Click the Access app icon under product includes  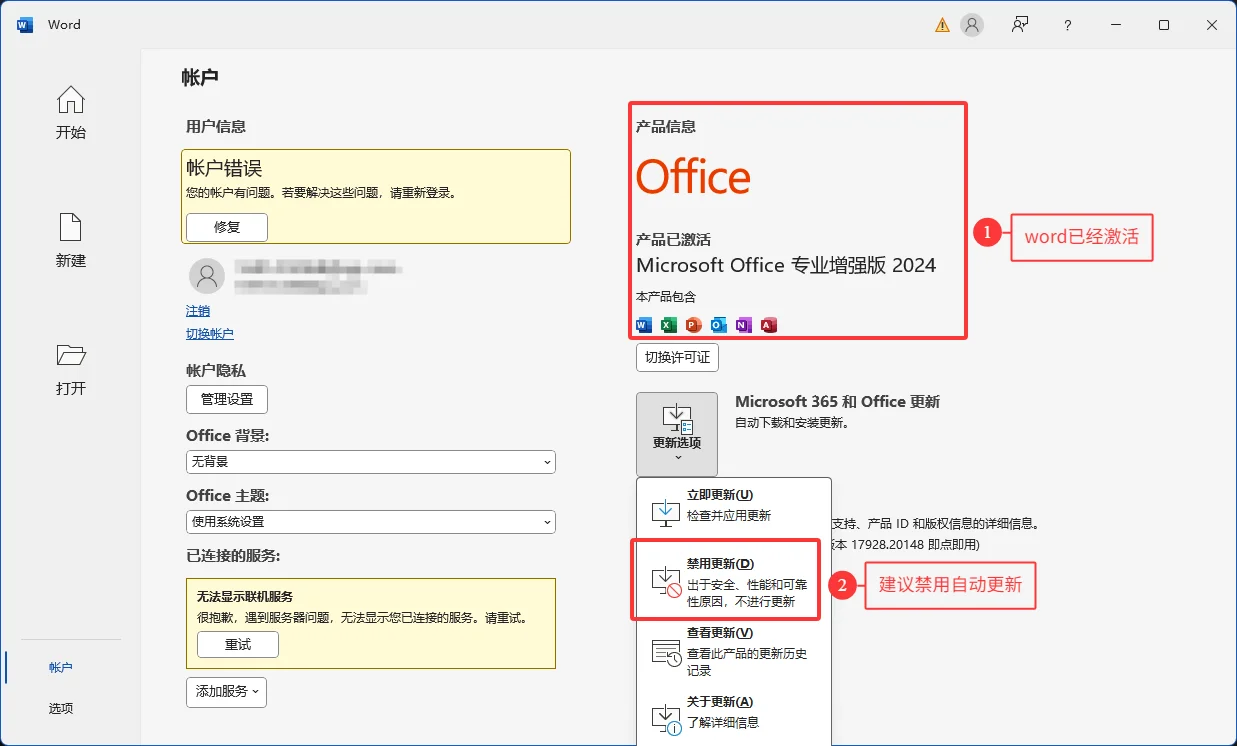click(x=769, y=325)
